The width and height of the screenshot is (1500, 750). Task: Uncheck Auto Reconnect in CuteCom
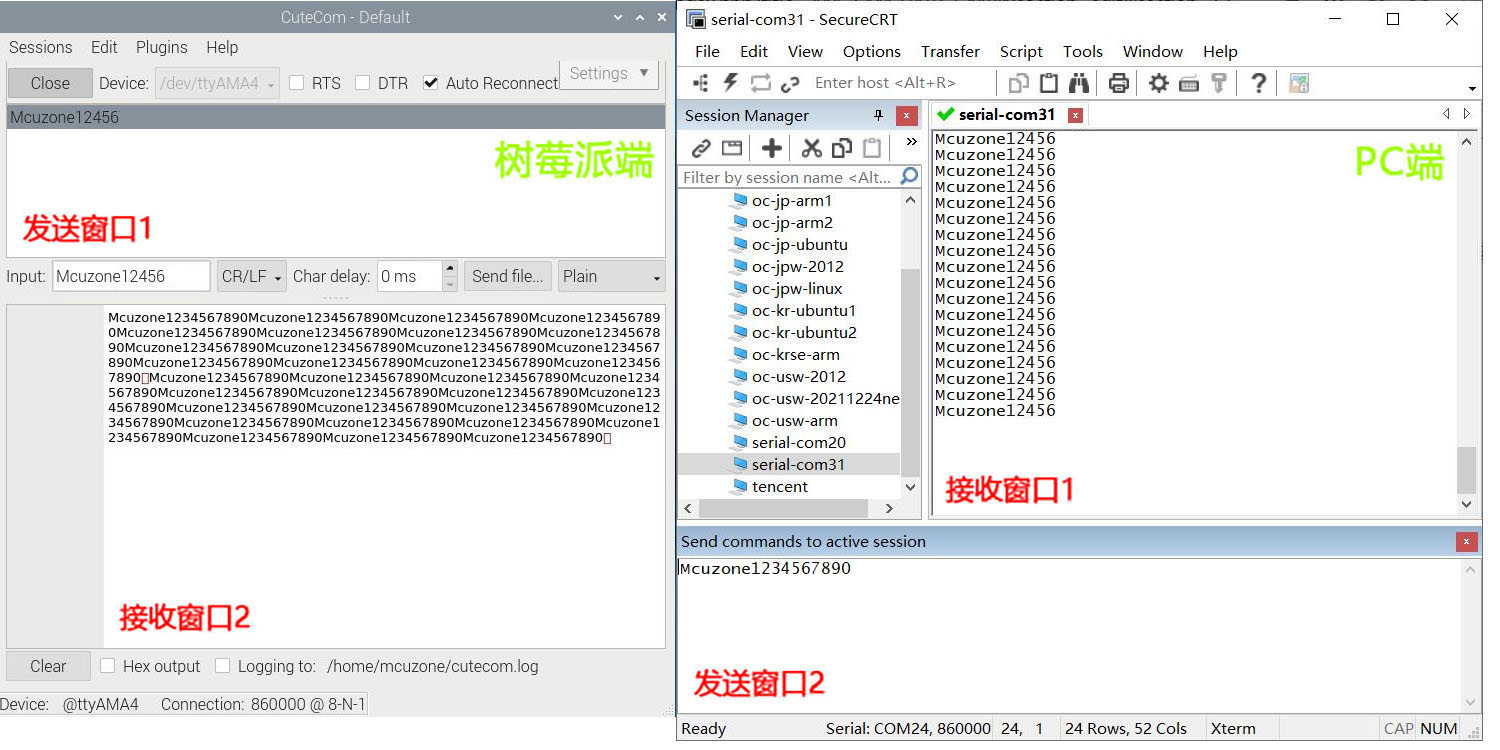tap(430, 83)
